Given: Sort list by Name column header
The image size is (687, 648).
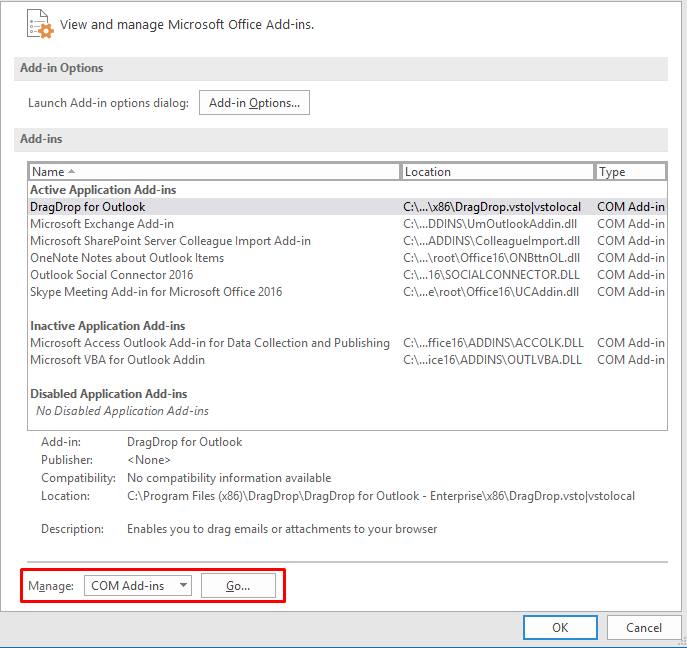Looking at the screenshot, I should (x=214, y=172).
